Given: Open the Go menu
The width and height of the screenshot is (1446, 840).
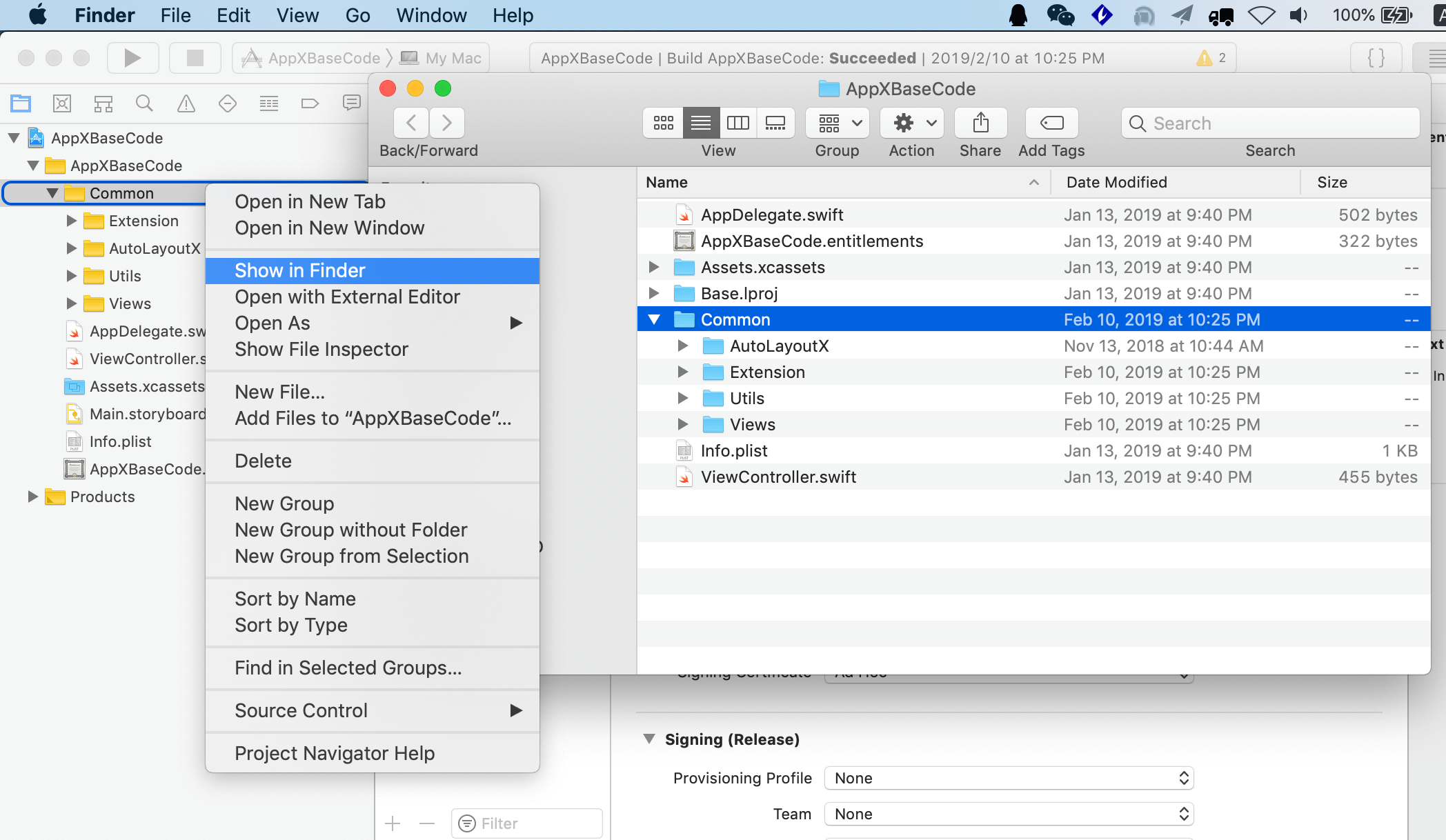Looking at the screenshot, I should (357, 15).
